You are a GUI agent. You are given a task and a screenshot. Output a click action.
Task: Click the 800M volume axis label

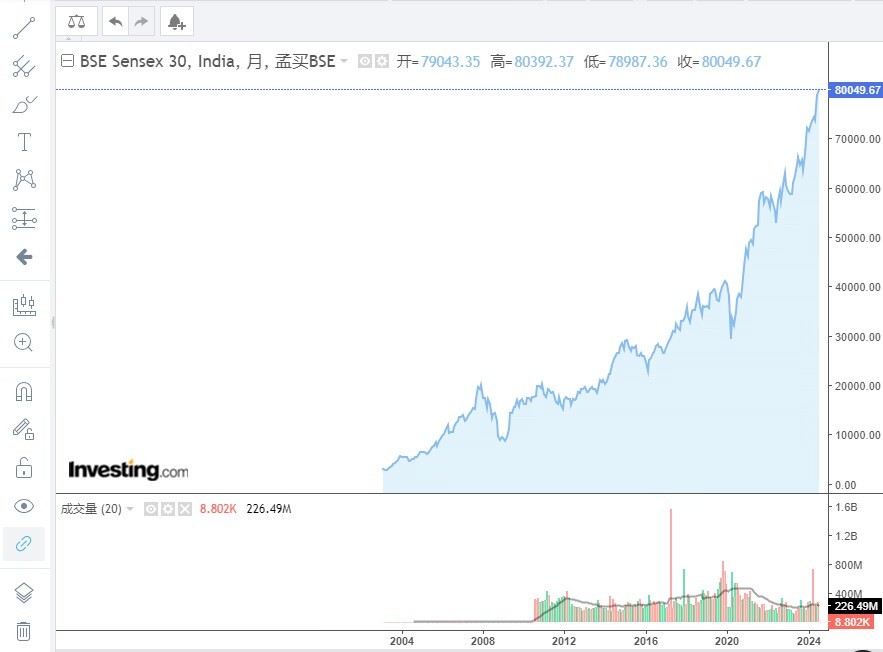click(849, 564)
